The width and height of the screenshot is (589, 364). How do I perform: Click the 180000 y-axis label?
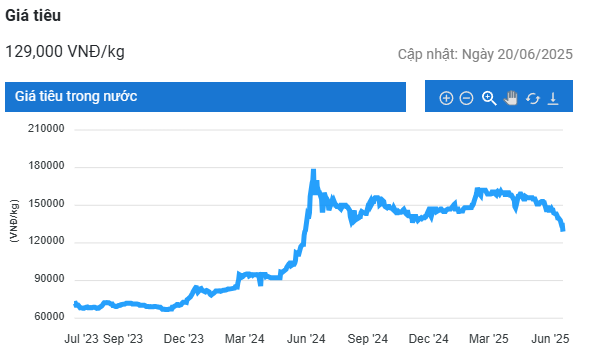point(46,166)
